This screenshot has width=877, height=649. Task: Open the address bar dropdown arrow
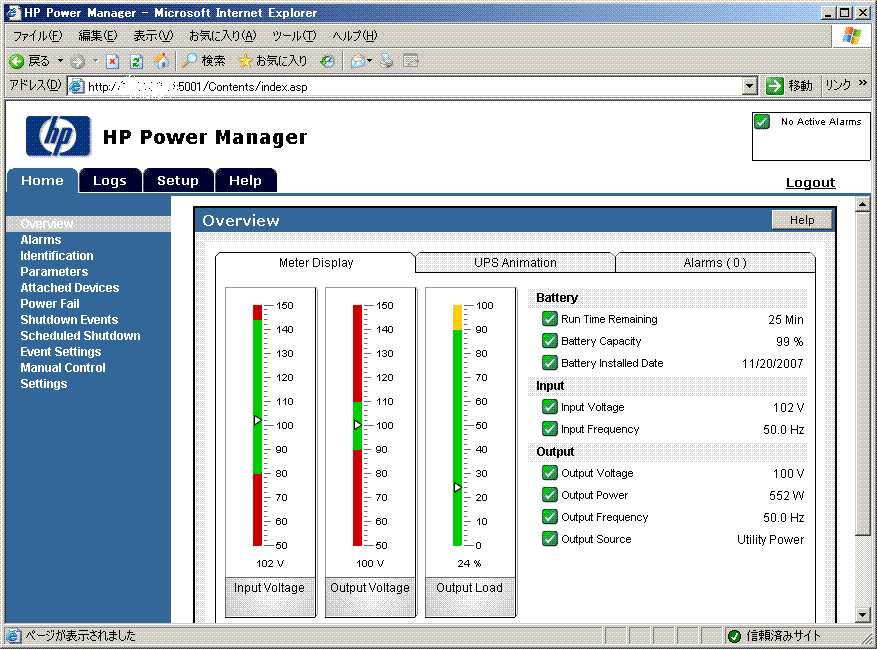point(749,87)
